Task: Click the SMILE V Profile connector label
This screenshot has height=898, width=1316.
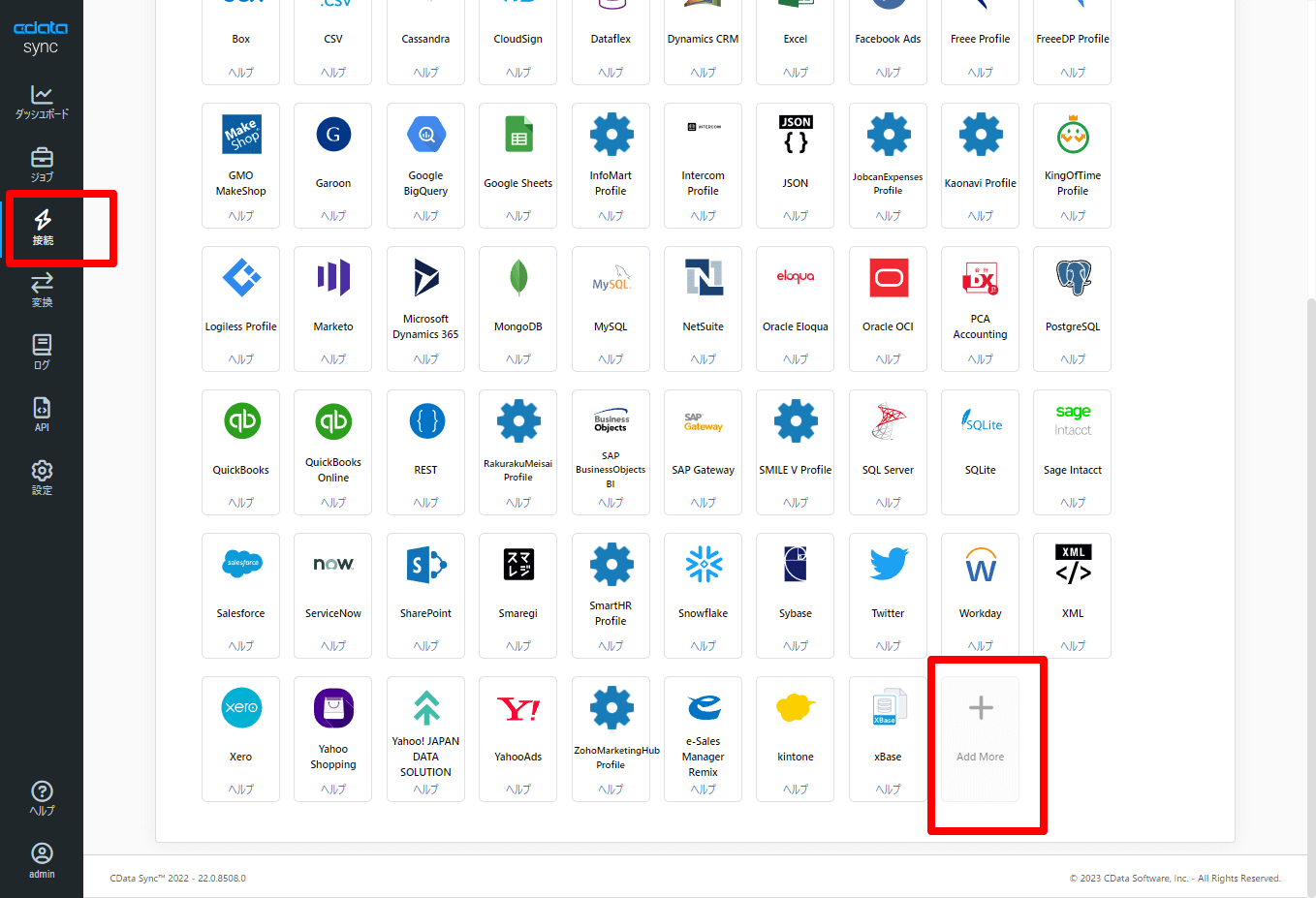Action: coord(796,471)
